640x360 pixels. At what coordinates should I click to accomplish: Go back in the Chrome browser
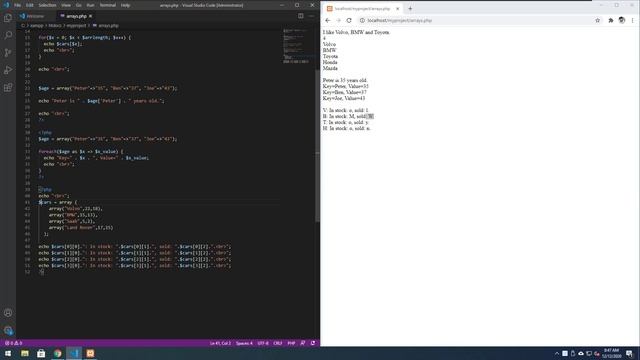(328, 20)
